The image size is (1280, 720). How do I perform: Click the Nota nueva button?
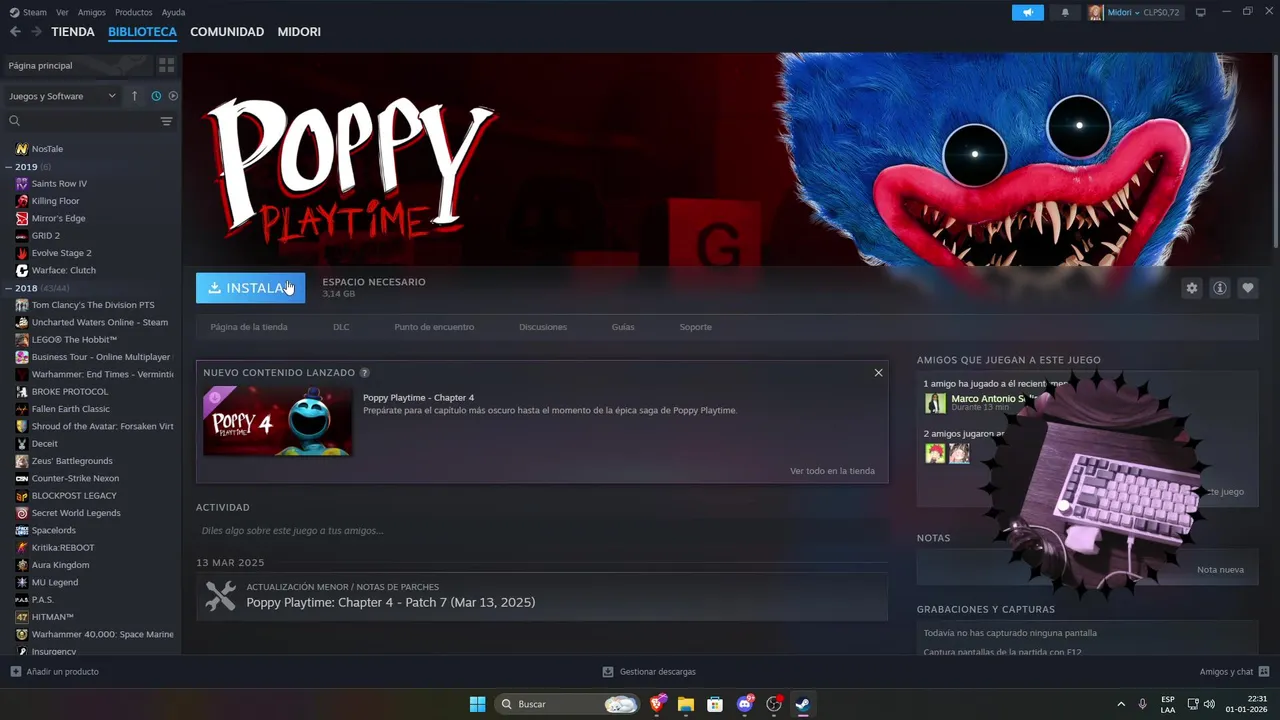[1220, 570]
